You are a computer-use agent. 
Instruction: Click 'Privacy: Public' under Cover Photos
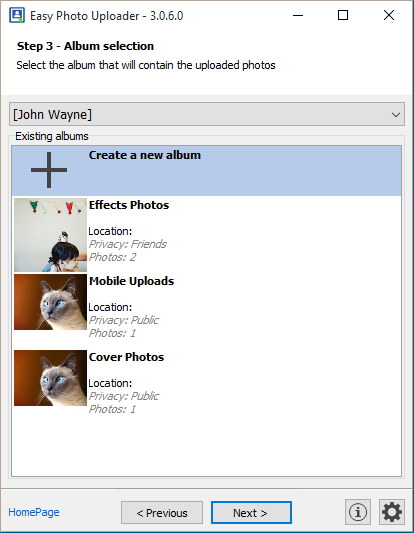click(x=124, y=396)
